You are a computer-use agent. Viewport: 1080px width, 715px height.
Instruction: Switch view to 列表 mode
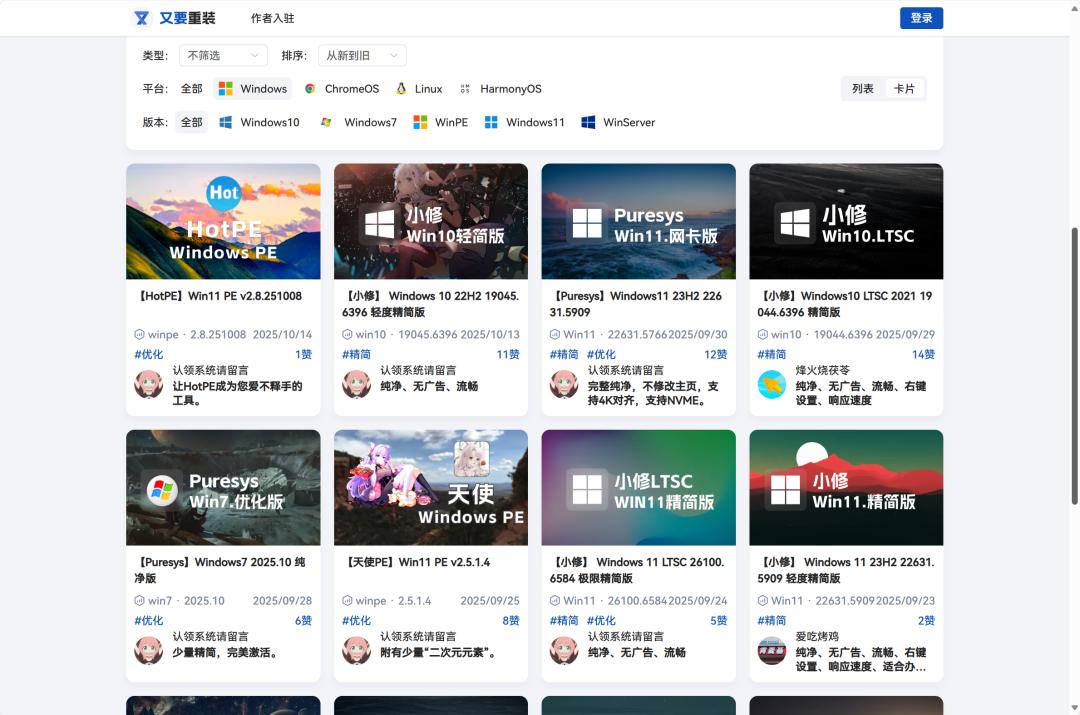click(862, 88)
